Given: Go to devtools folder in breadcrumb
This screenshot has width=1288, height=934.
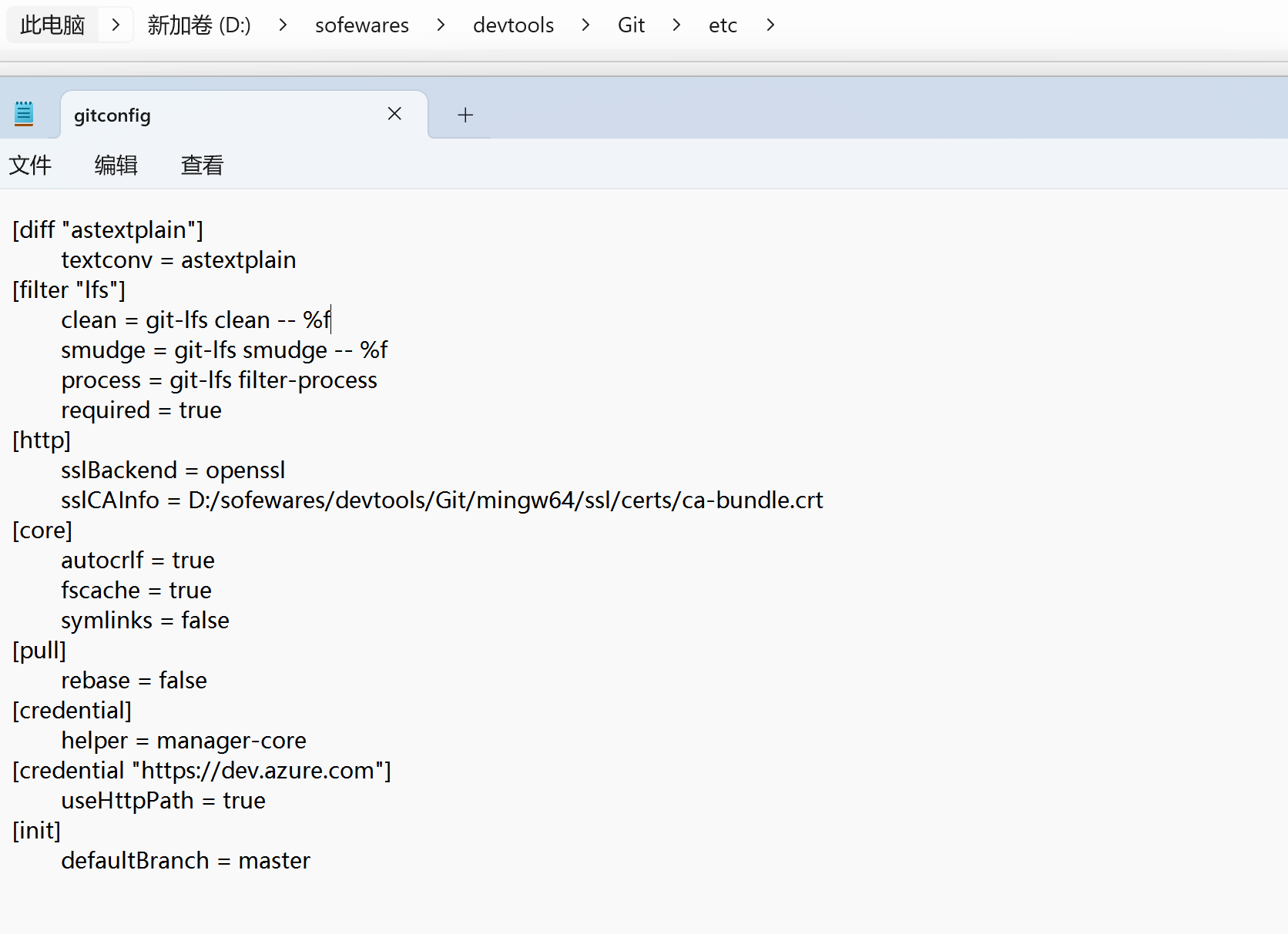Looking at the screenshot, I should (x=514, y=25).
